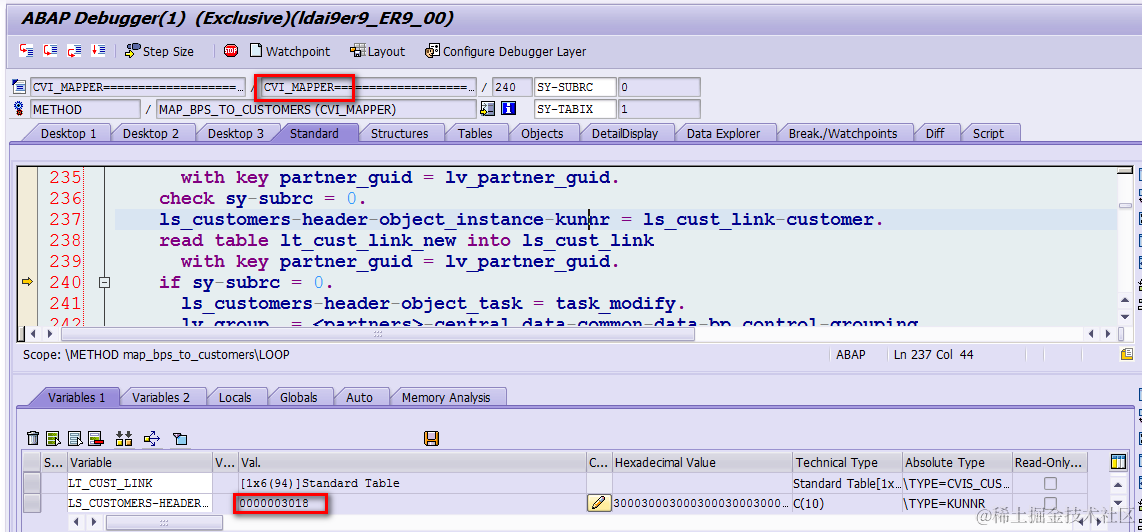
Task: Create a new Watchpoint
Action: (290, 51)
